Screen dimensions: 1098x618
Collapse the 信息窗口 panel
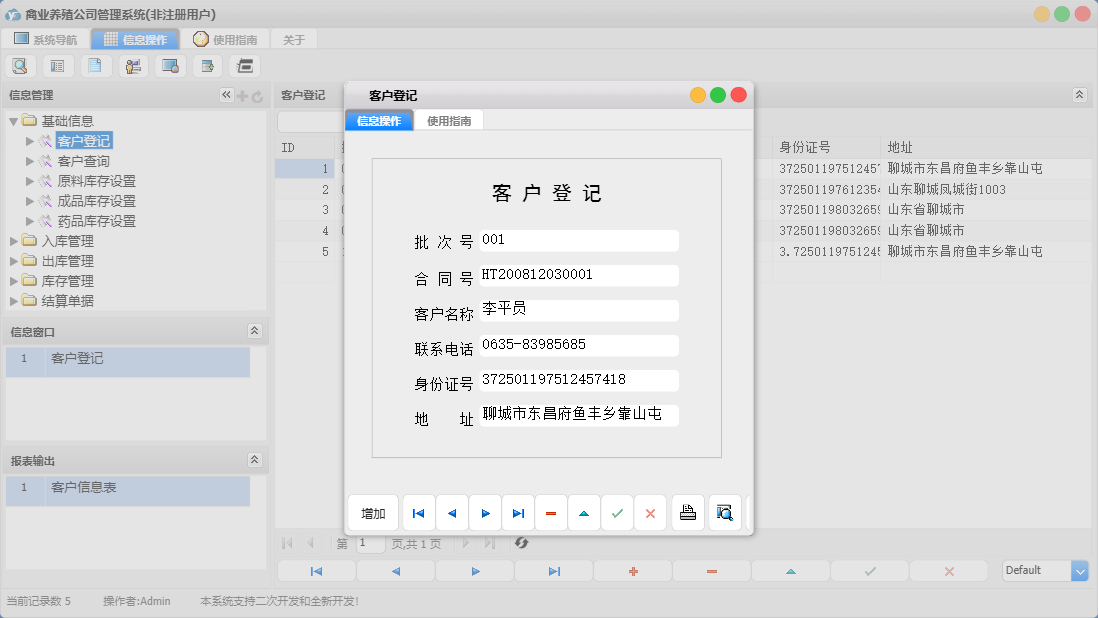click(x=256, y=331)
